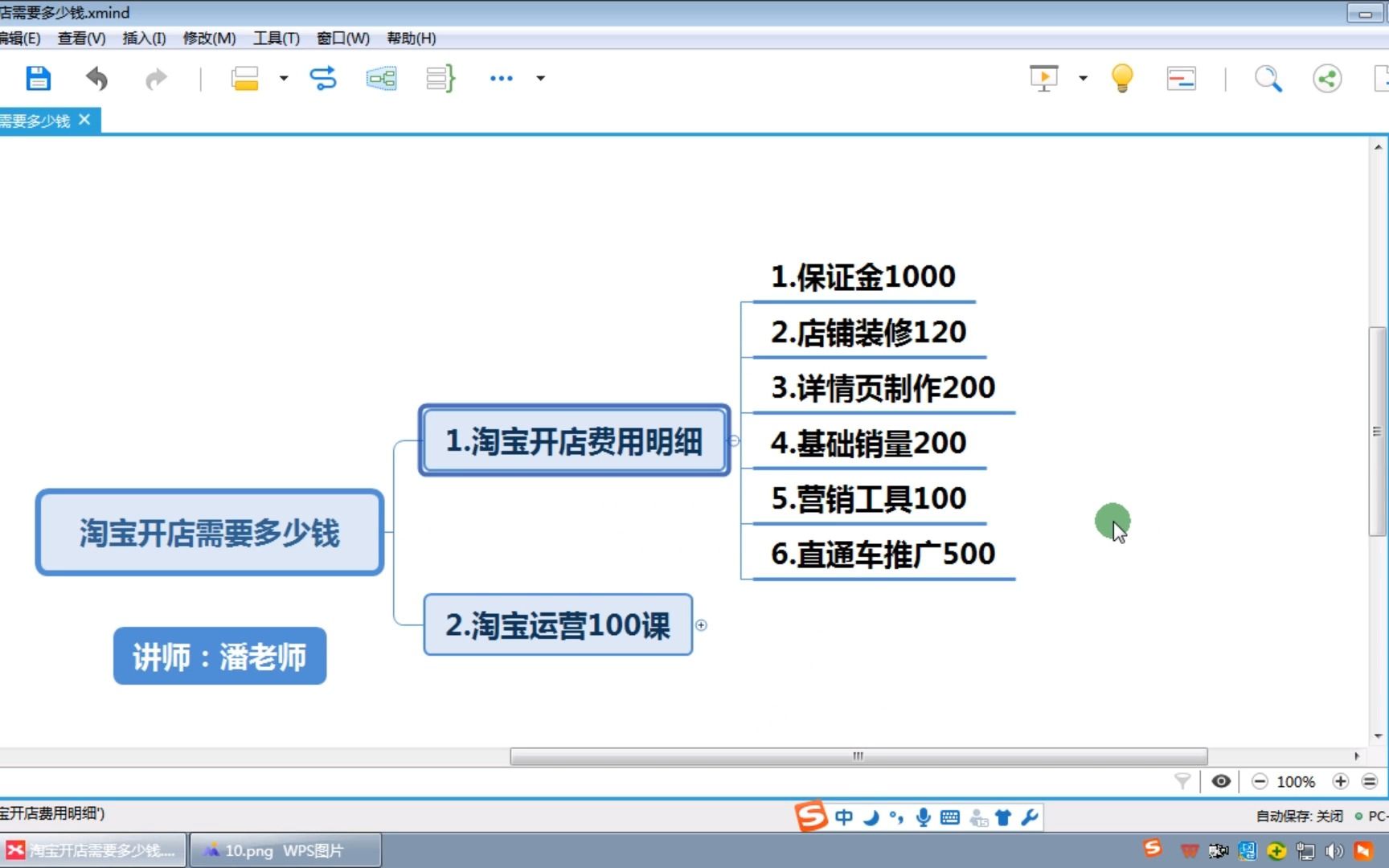Open the 编辑(E) menu
The width and height of the screenshot is (1389, 868).
(20, 38)
